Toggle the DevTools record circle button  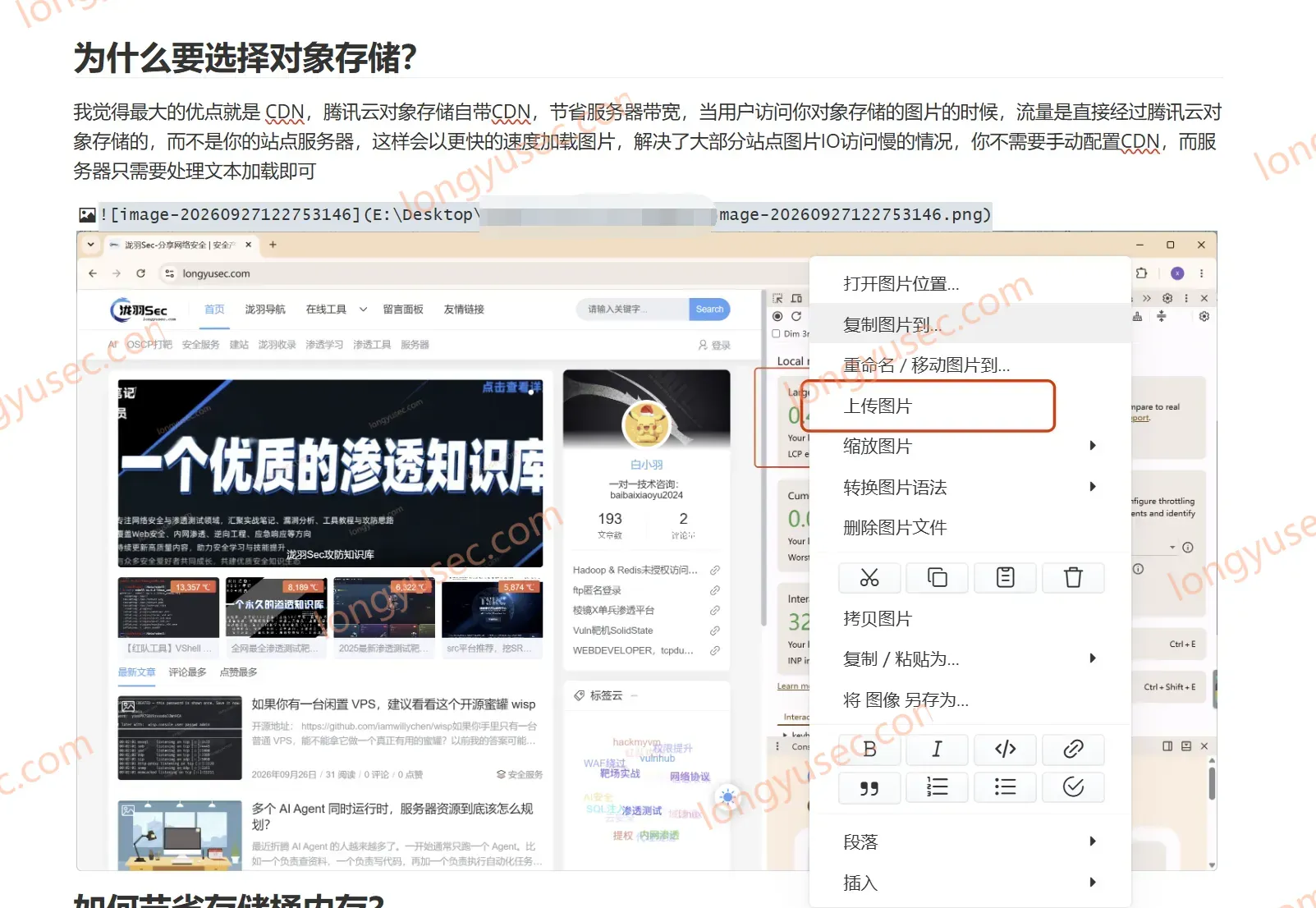(777, 316)
